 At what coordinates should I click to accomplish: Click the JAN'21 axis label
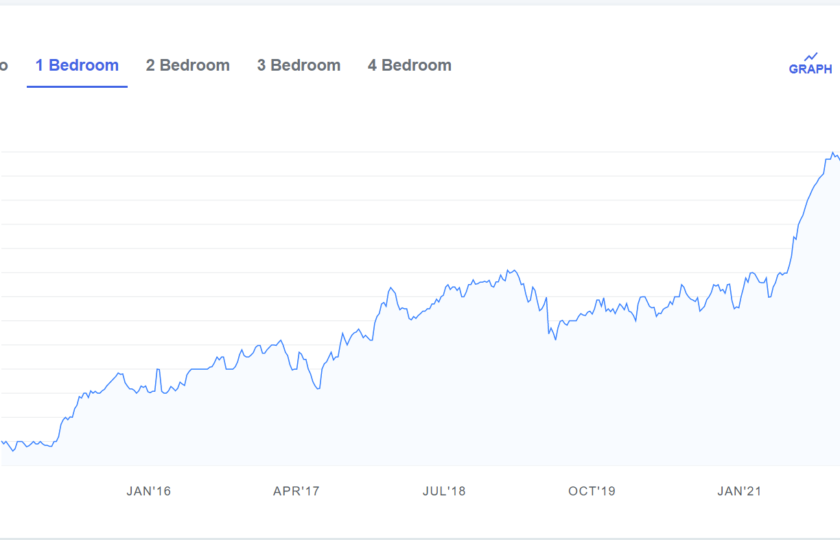(739, 491)
